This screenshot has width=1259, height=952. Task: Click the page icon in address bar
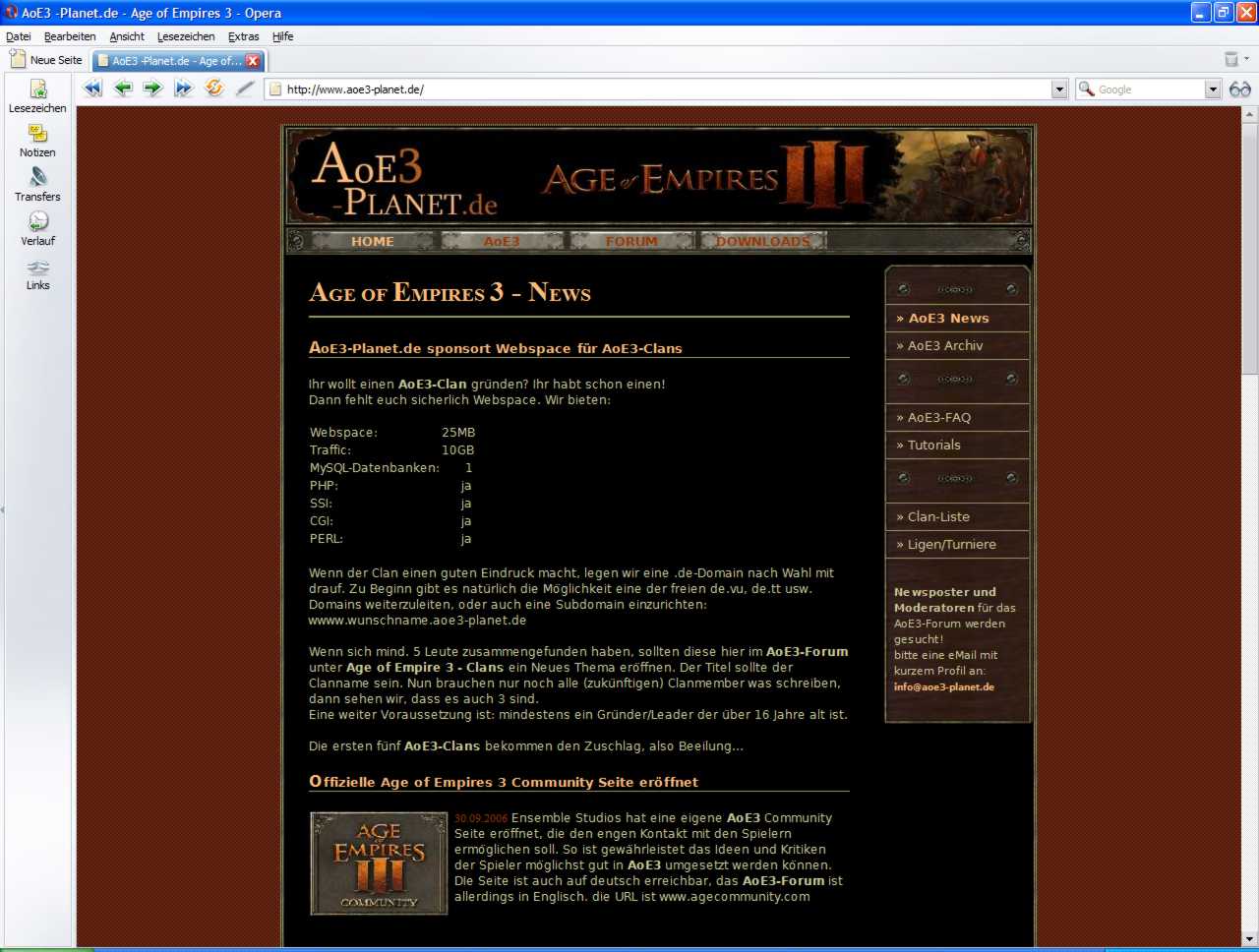point(274,89)
